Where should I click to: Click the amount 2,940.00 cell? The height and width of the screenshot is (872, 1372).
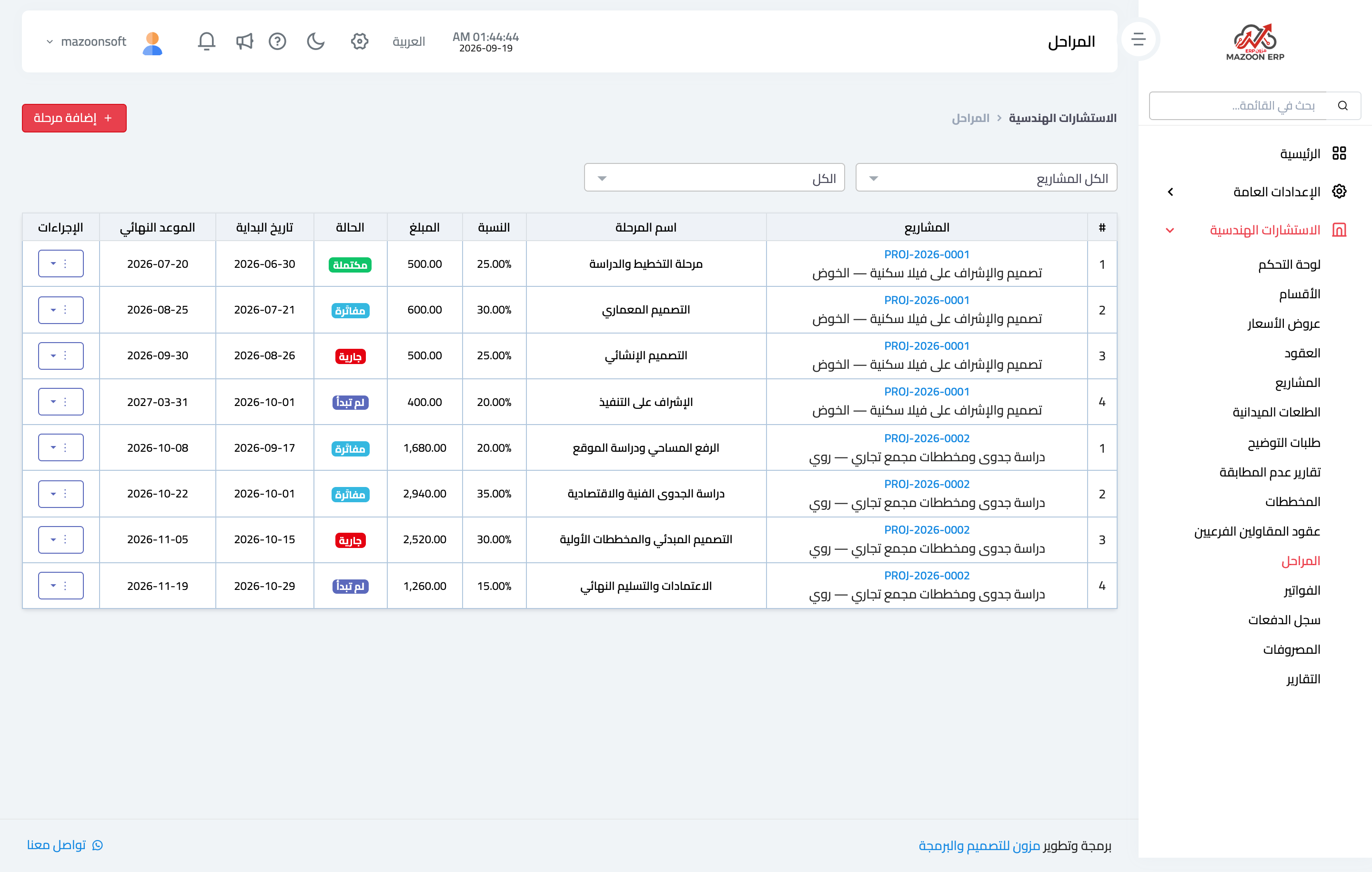click(x=424, y=494)
